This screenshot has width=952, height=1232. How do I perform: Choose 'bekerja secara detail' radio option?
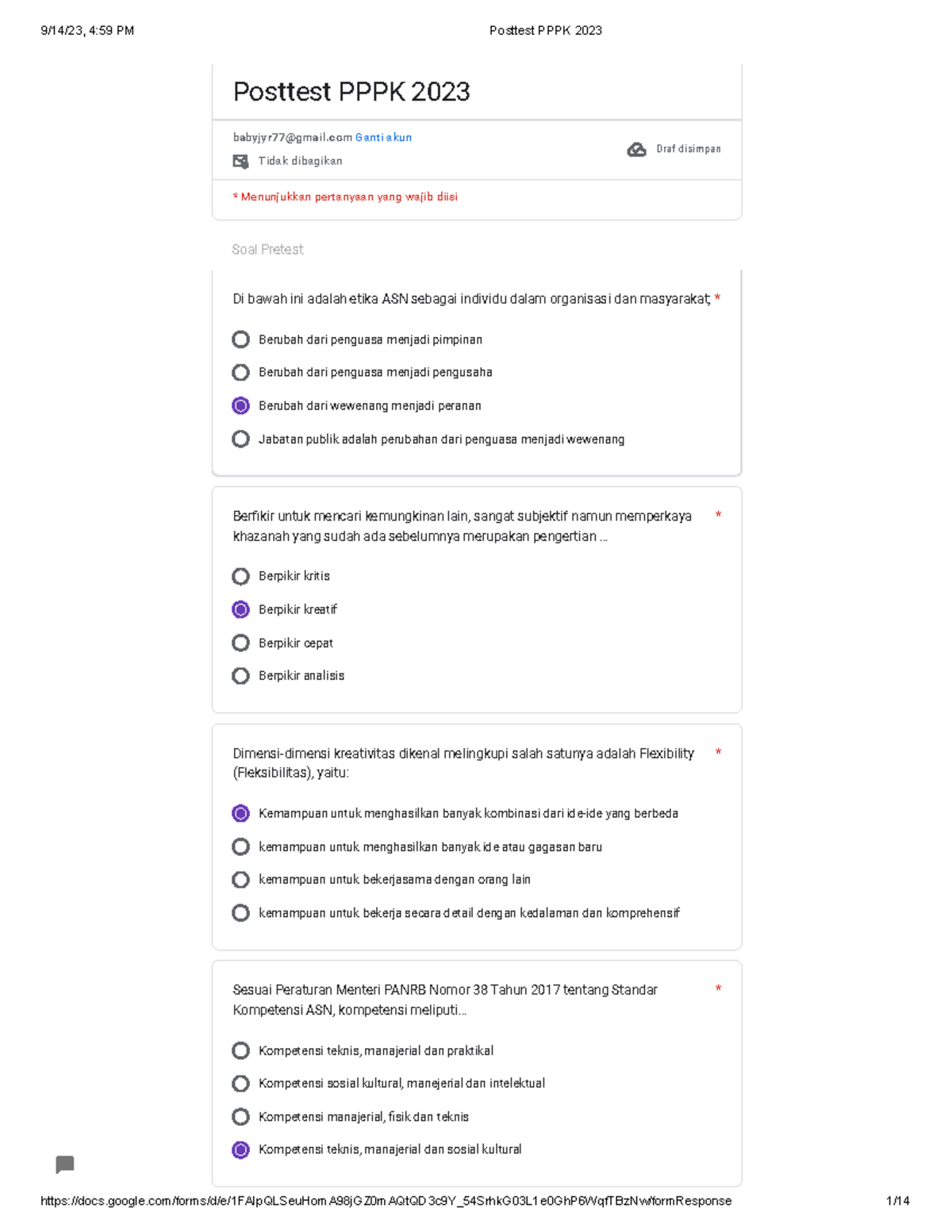(241, 913)
